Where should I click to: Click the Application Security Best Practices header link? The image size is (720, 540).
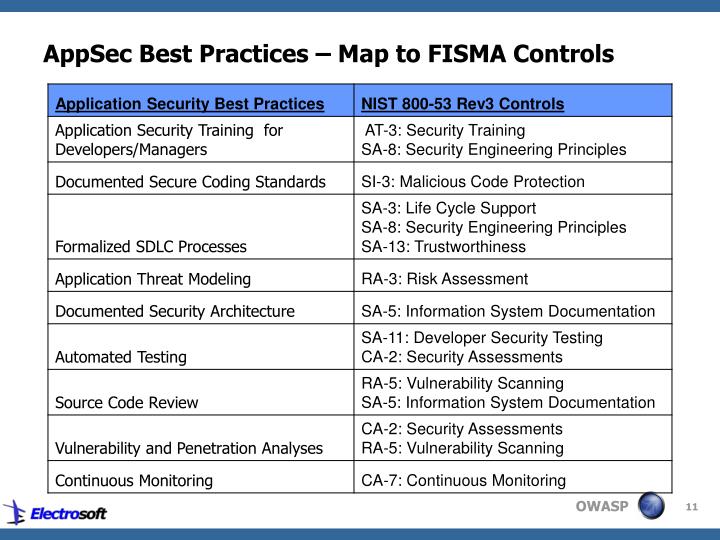[x=190, y=104]
